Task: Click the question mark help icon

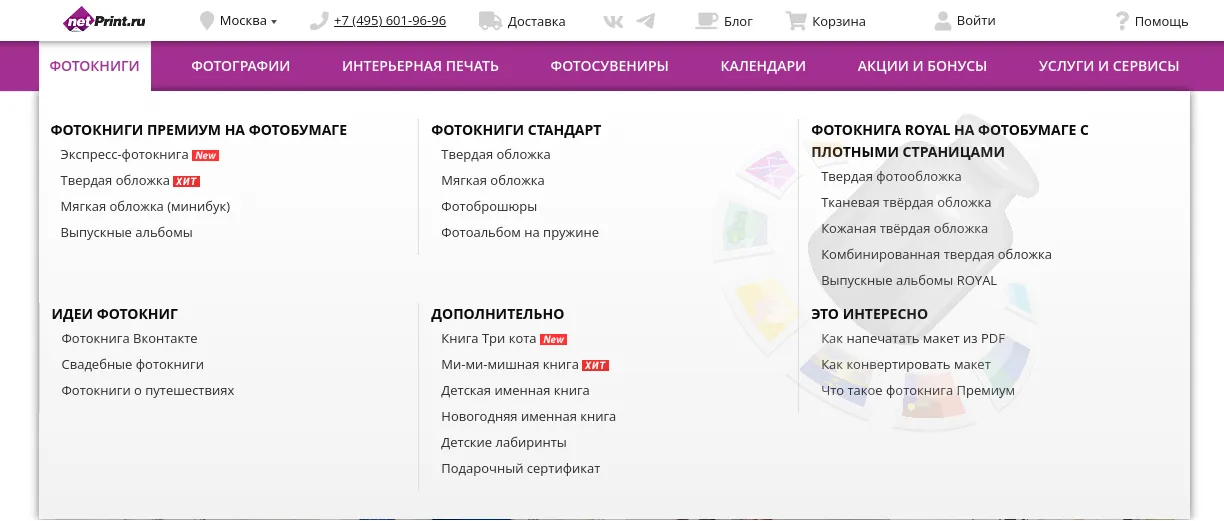Action: click(1122, 20)
